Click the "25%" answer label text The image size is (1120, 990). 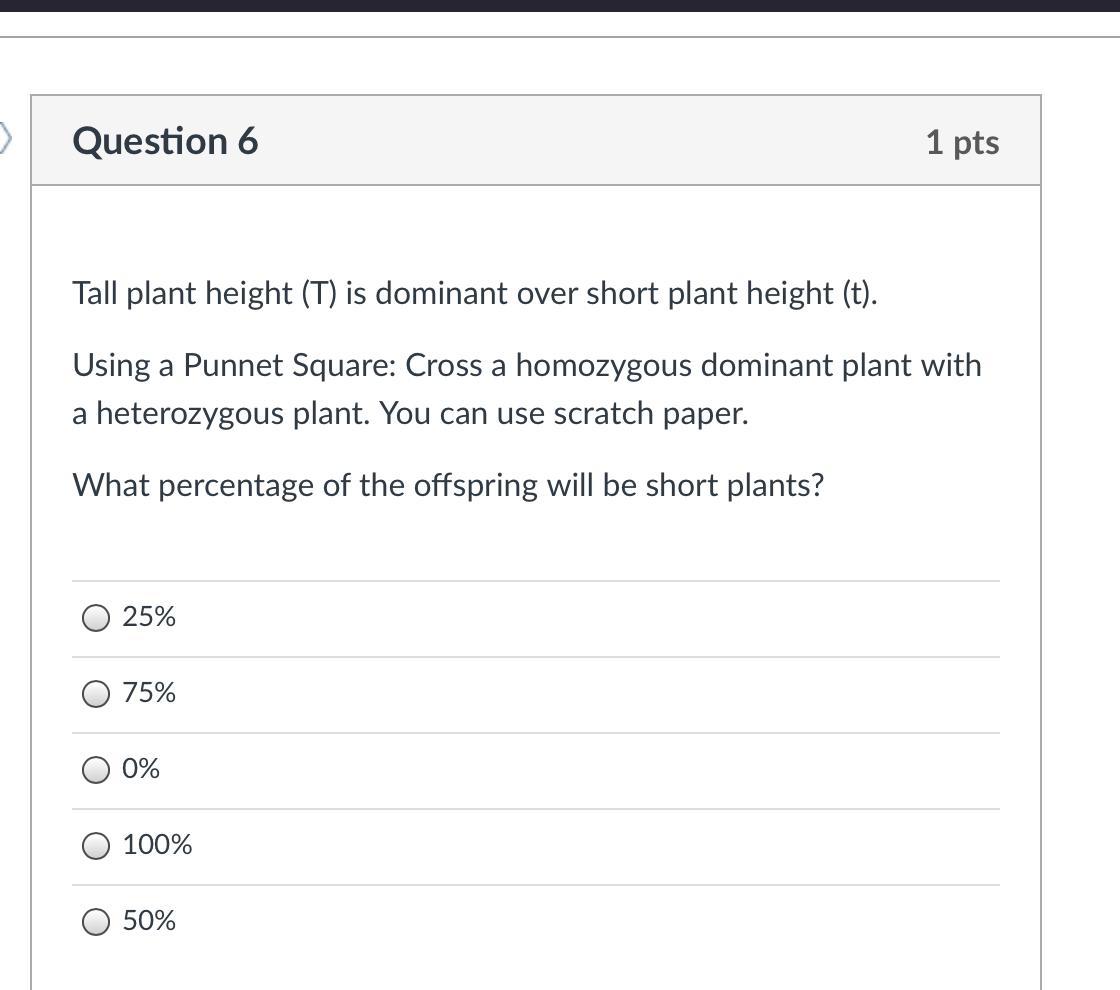tap(149, 617)
